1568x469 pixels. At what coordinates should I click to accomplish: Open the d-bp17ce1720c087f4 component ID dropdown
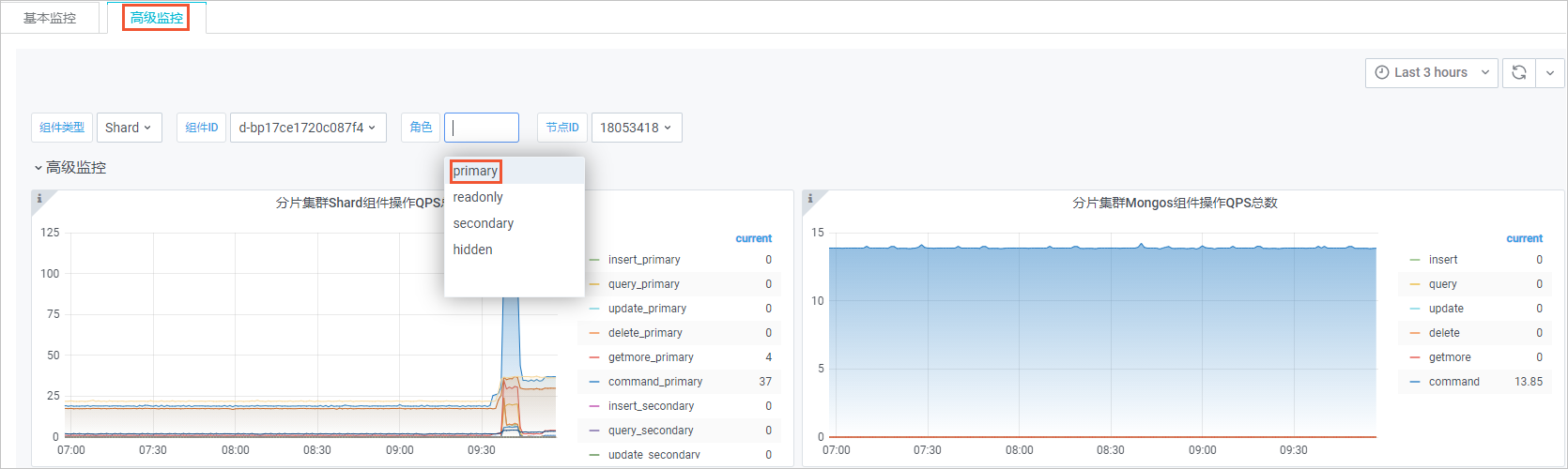click(x=308, y=128)
